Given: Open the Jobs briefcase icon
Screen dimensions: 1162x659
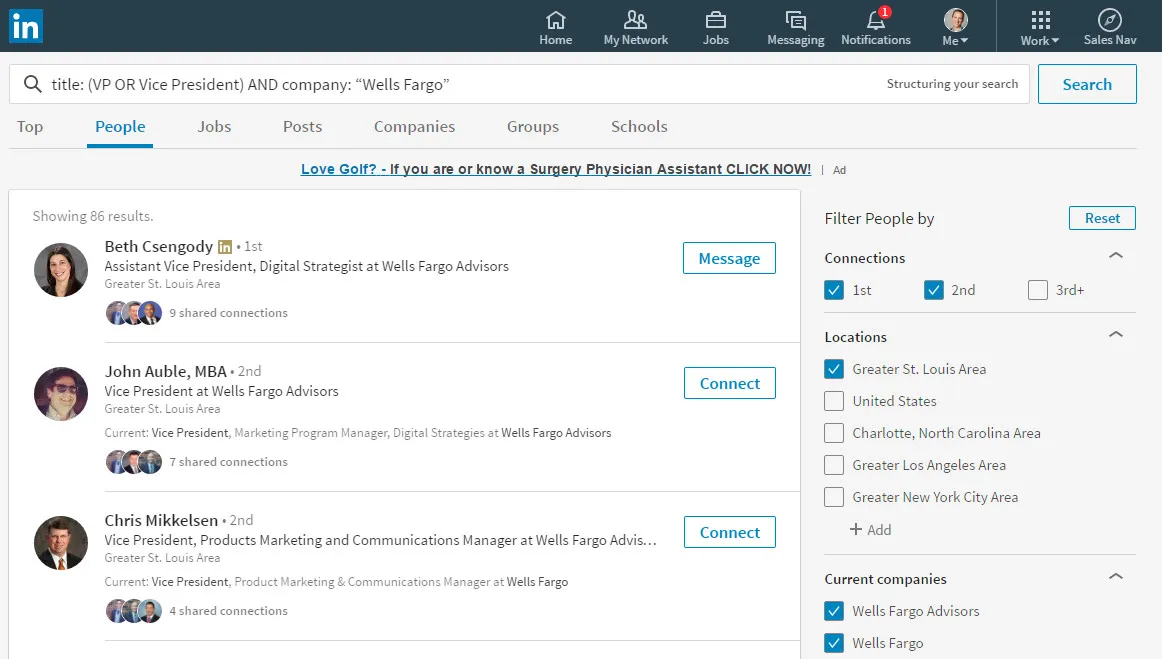Looking at the screenshot, I should point(715,20).
